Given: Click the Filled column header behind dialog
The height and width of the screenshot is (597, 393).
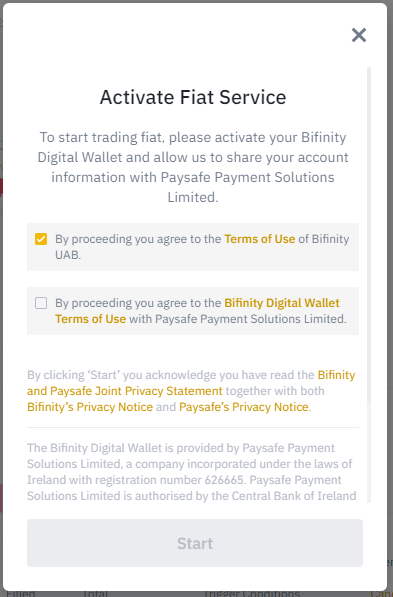Looking at the screenshot, I should click(x=21, y=593).
